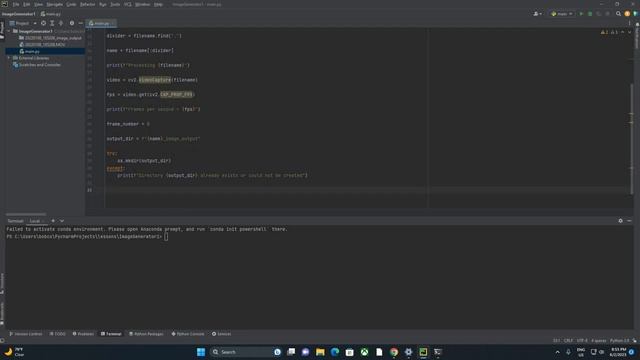Open the VCS menu
Screen dimensions: 640x360
point(128,4)
